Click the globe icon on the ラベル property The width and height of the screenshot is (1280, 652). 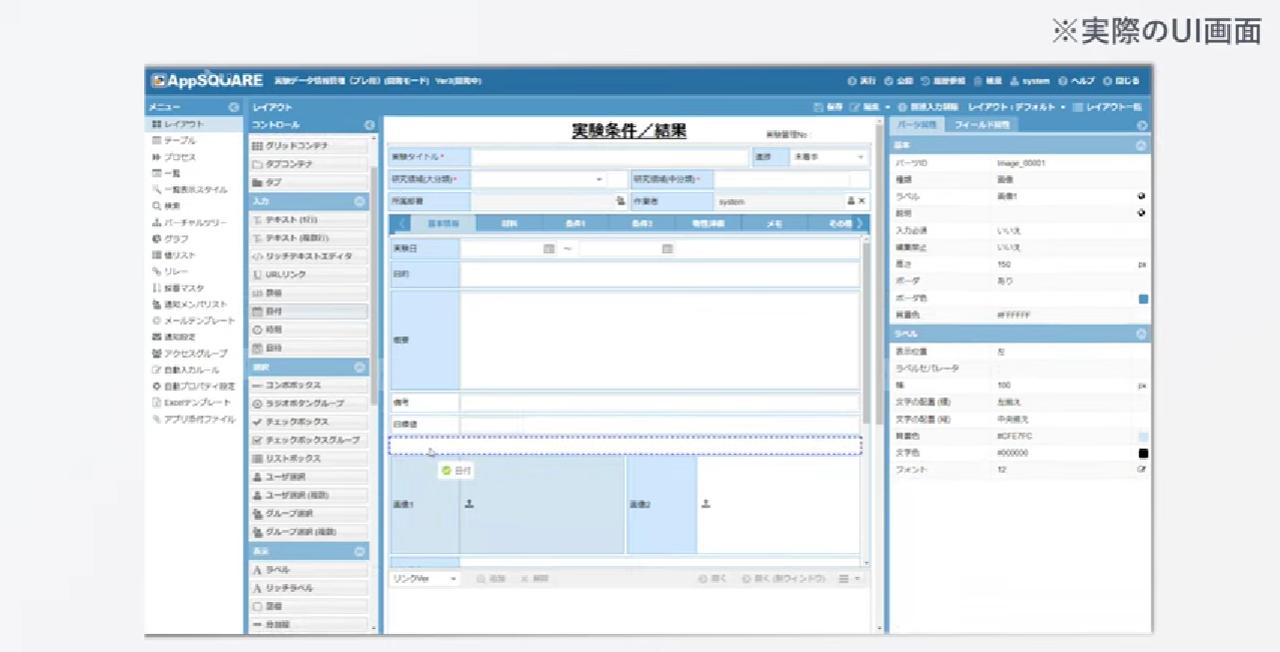[x=1142, y=196]
